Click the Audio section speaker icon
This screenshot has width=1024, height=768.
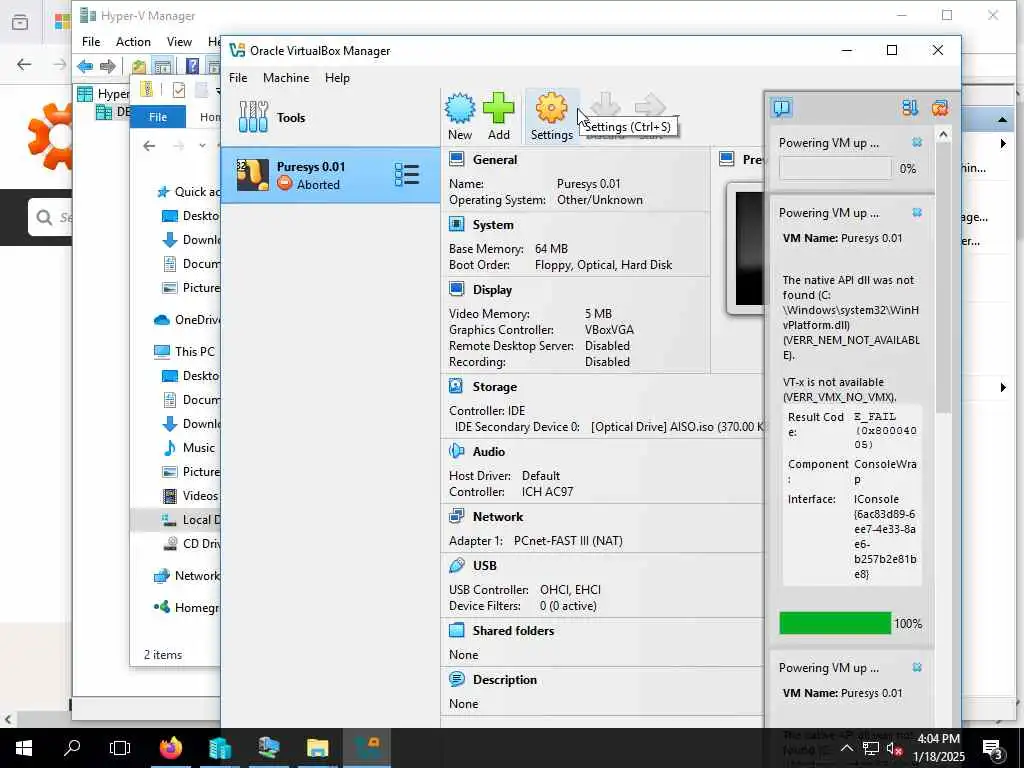pos(456,451)
